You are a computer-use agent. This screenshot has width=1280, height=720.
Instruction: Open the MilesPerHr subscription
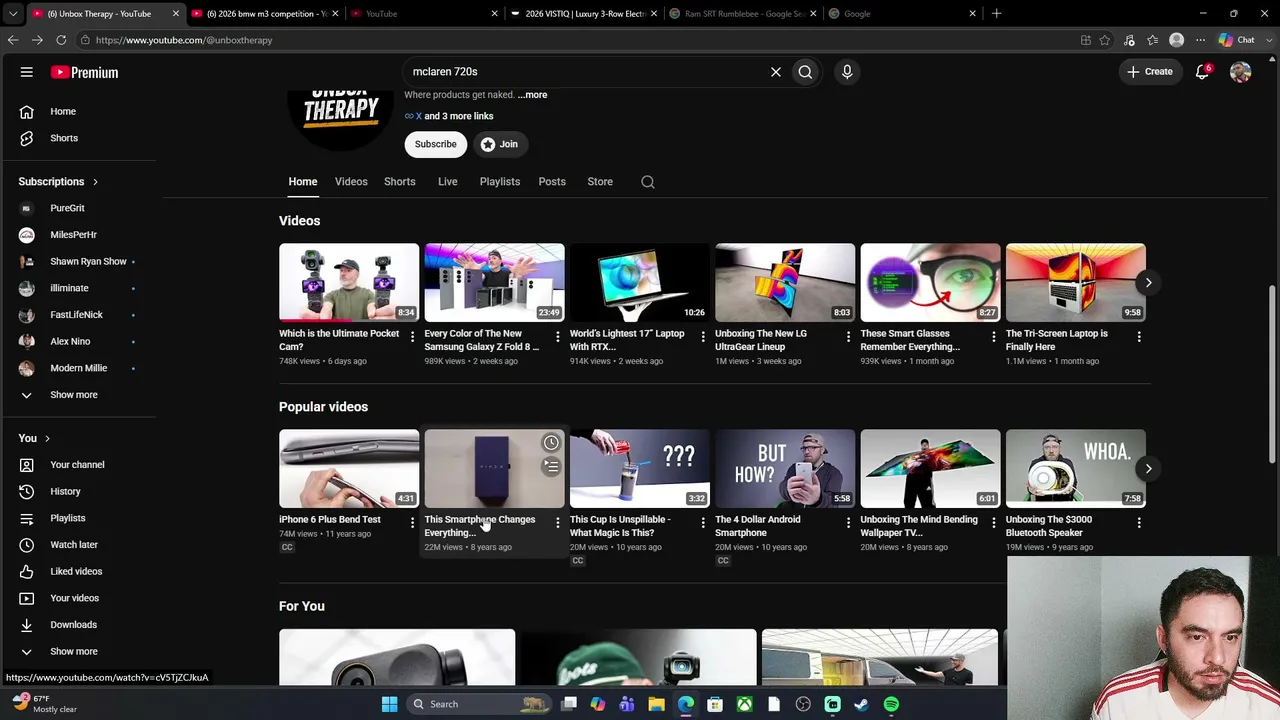[x=74, y=235]
